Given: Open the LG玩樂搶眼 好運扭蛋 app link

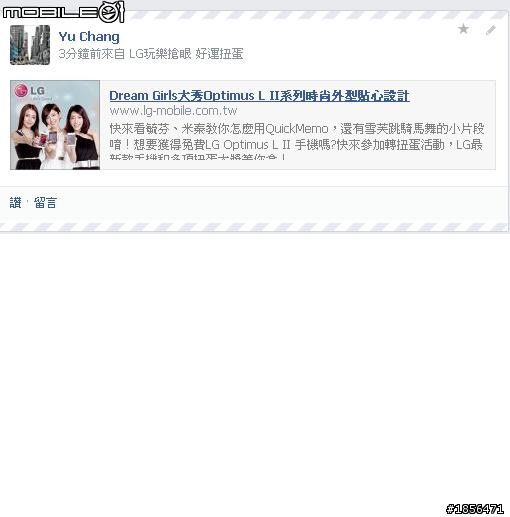Looking at the screenshot, I should [186, 54].
